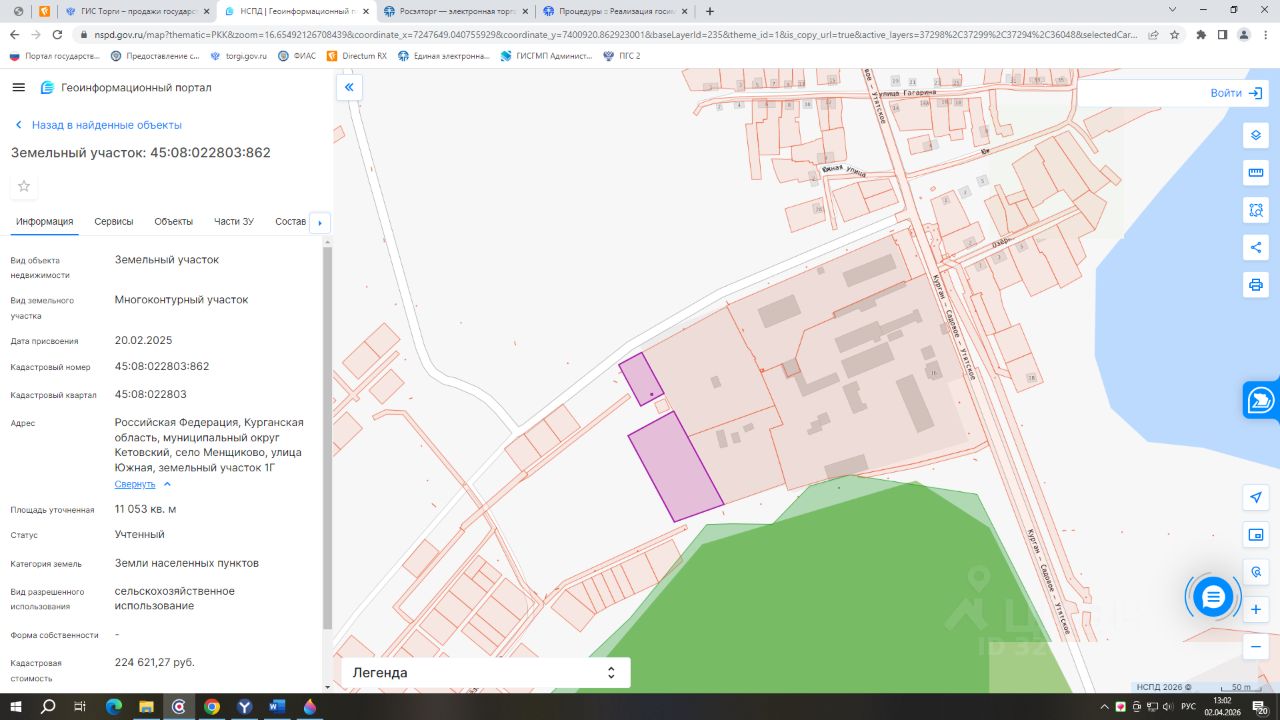Screen dimensions: 1280x720
Task: Switch to ГИС Торги browser tab
Action: tap(136, 11)
